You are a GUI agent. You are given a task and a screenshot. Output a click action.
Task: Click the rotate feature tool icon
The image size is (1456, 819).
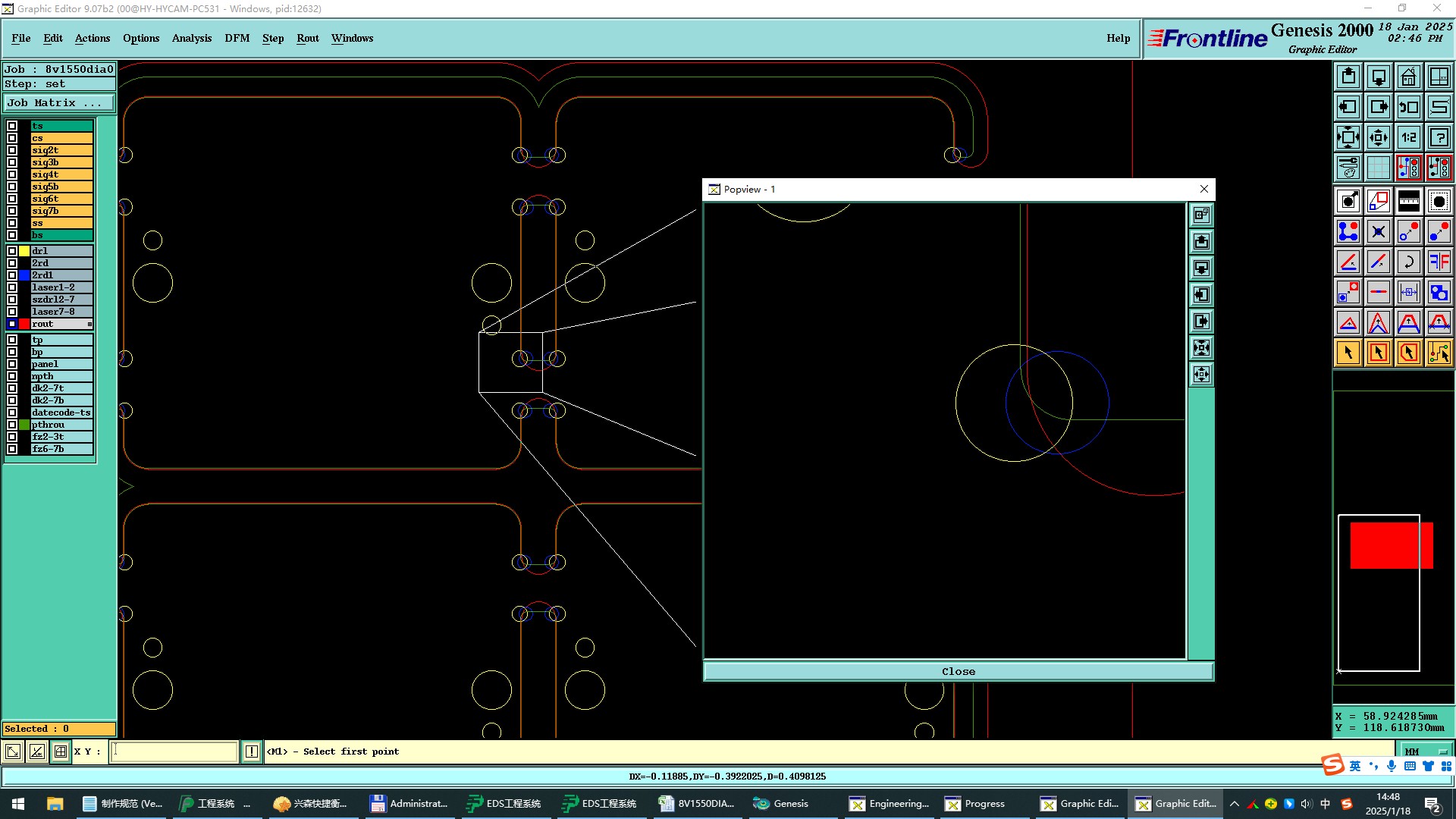tap(1408, 262)
